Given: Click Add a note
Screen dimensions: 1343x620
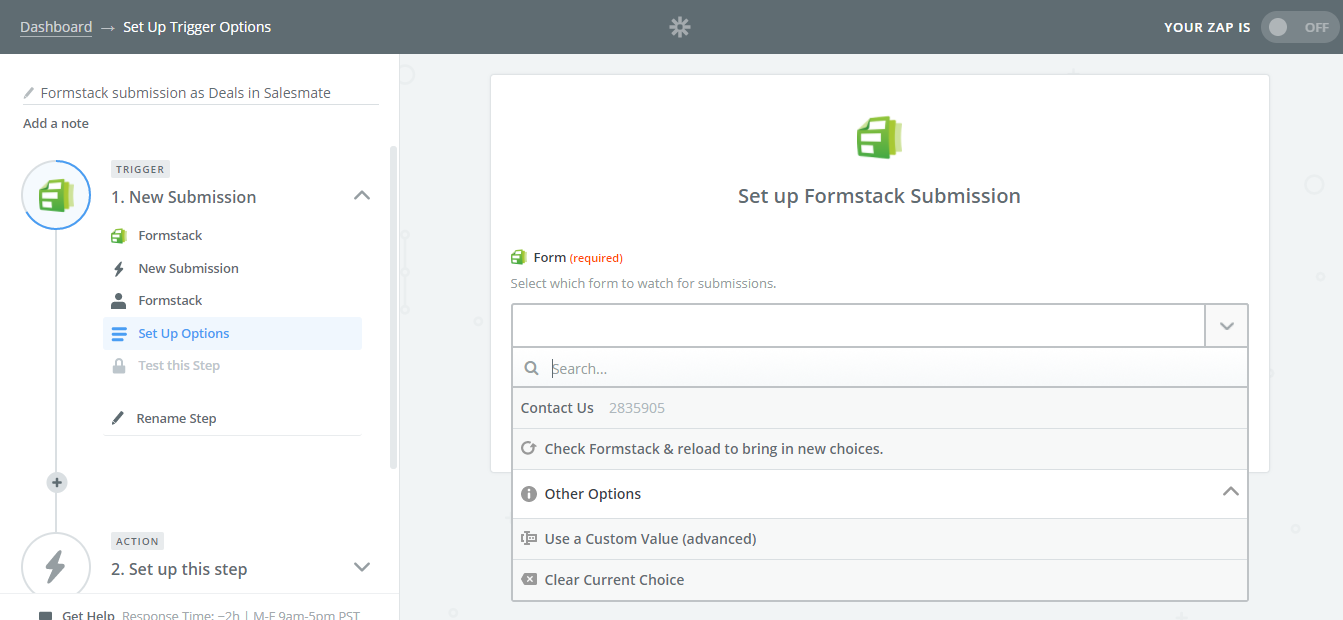Looking at the screenshot, I should point(56,123).
